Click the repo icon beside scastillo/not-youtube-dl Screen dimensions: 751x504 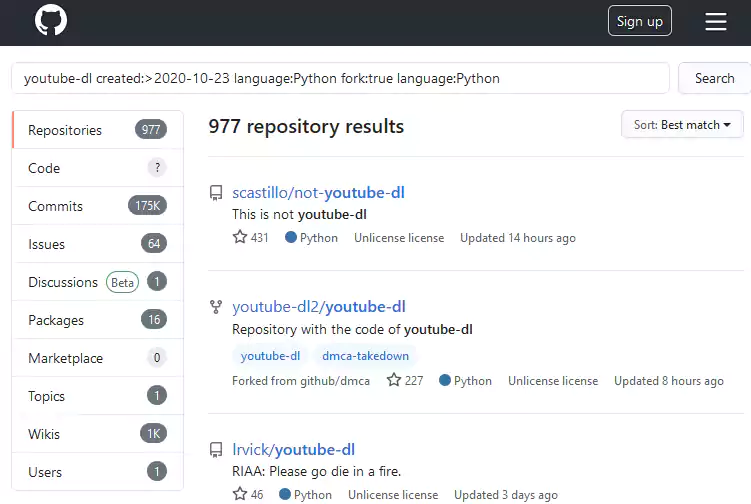(x=216, y=193)
